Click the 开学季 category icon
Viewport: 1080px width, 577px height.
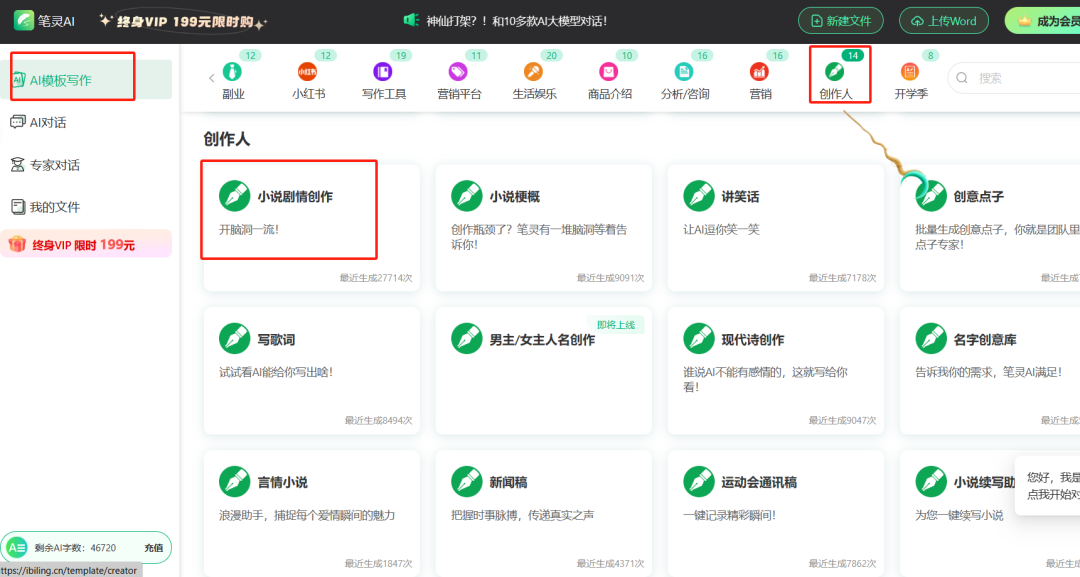point(910,70)
